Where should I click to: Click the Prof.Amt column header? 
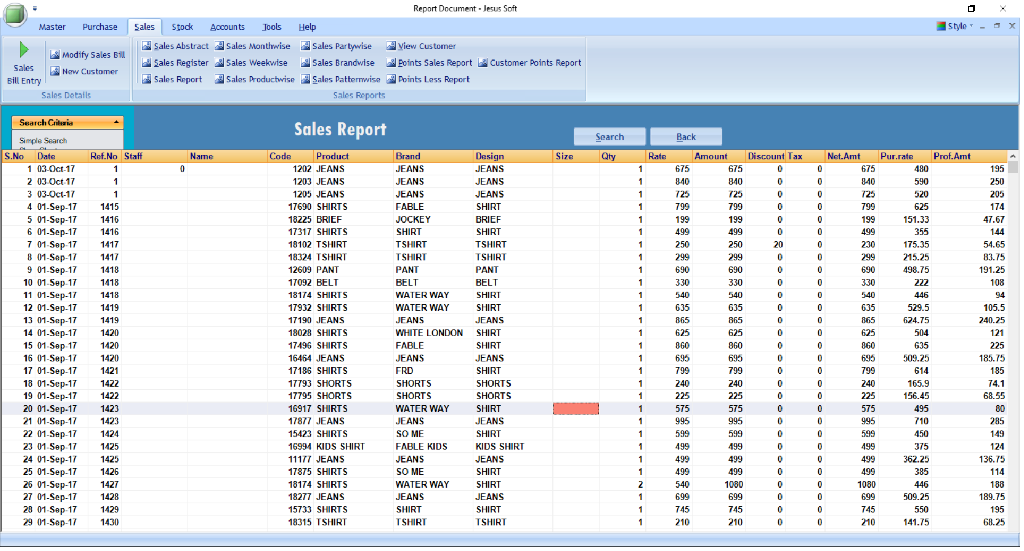click(952, 157)
